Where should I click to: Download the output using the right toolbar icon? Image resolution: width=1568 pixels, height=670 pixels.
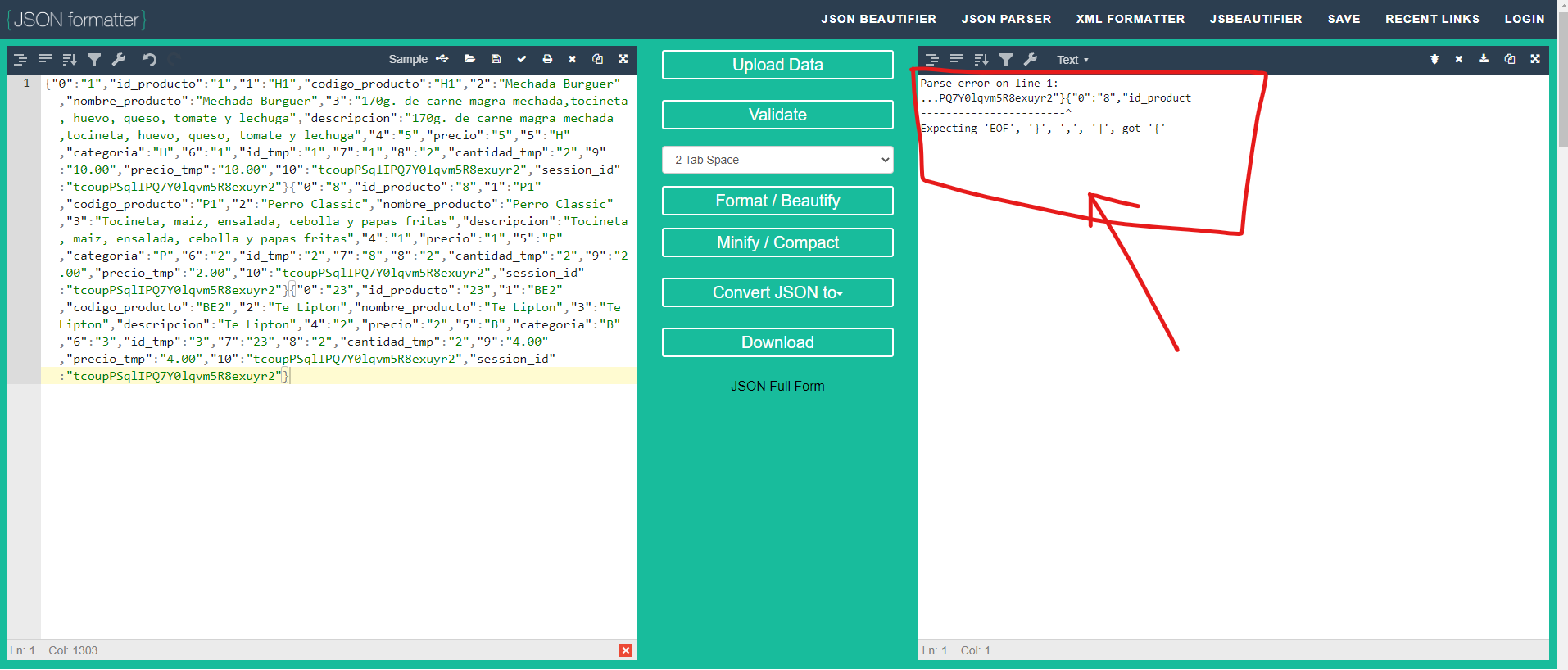click(1484, 59)
